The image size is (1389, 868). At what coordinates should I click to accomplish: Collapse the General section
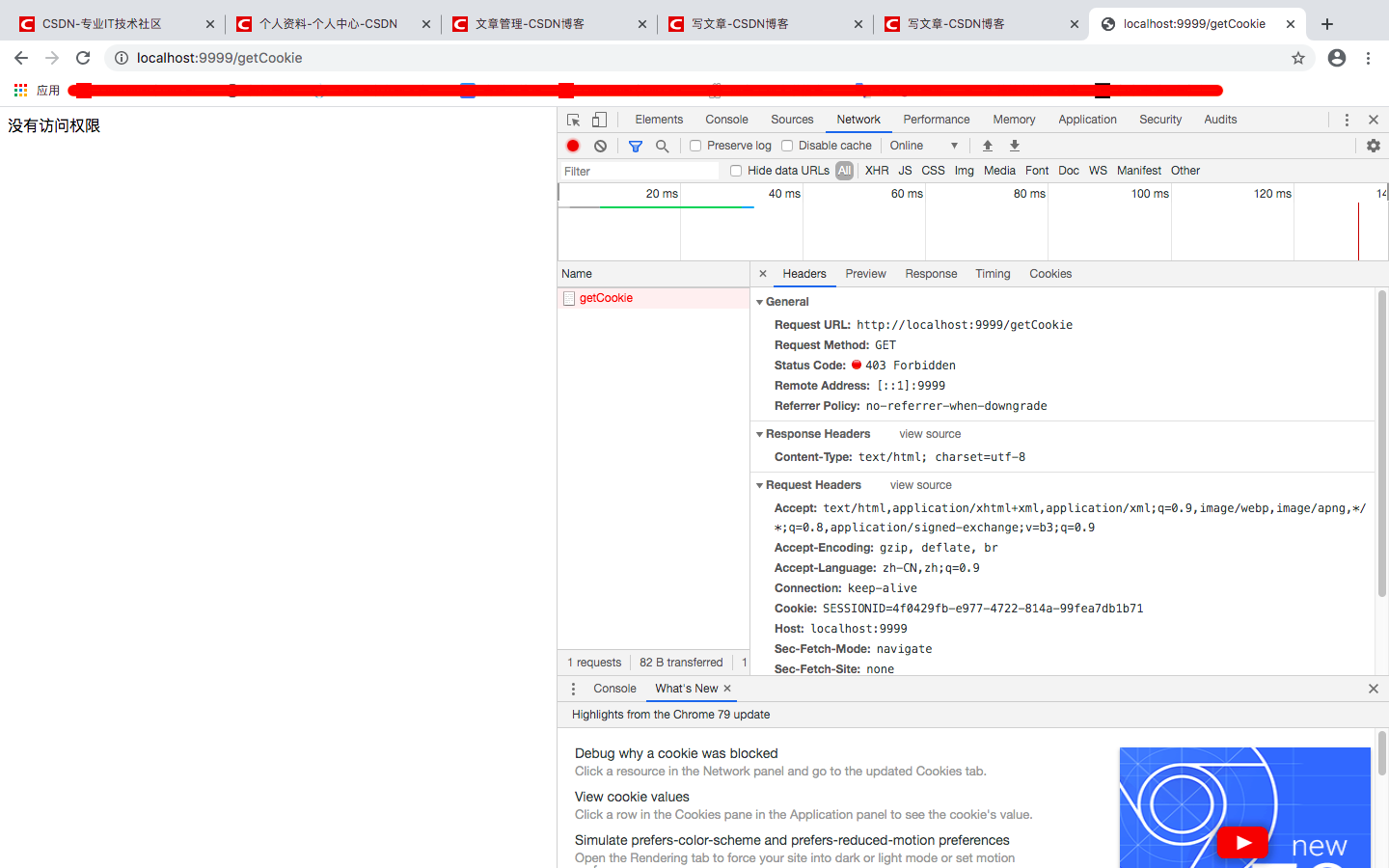(x=760, y=302)
